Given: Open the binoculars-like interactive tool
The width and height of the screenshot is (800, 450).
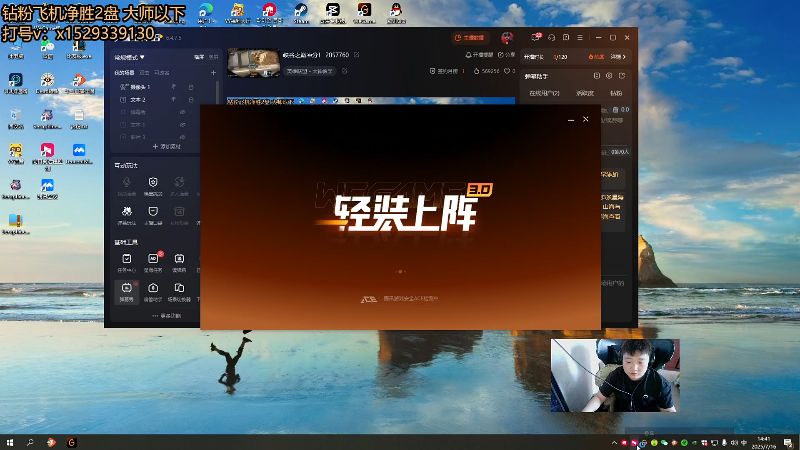Looking at the screenshot, I should (x=127, y=215).
